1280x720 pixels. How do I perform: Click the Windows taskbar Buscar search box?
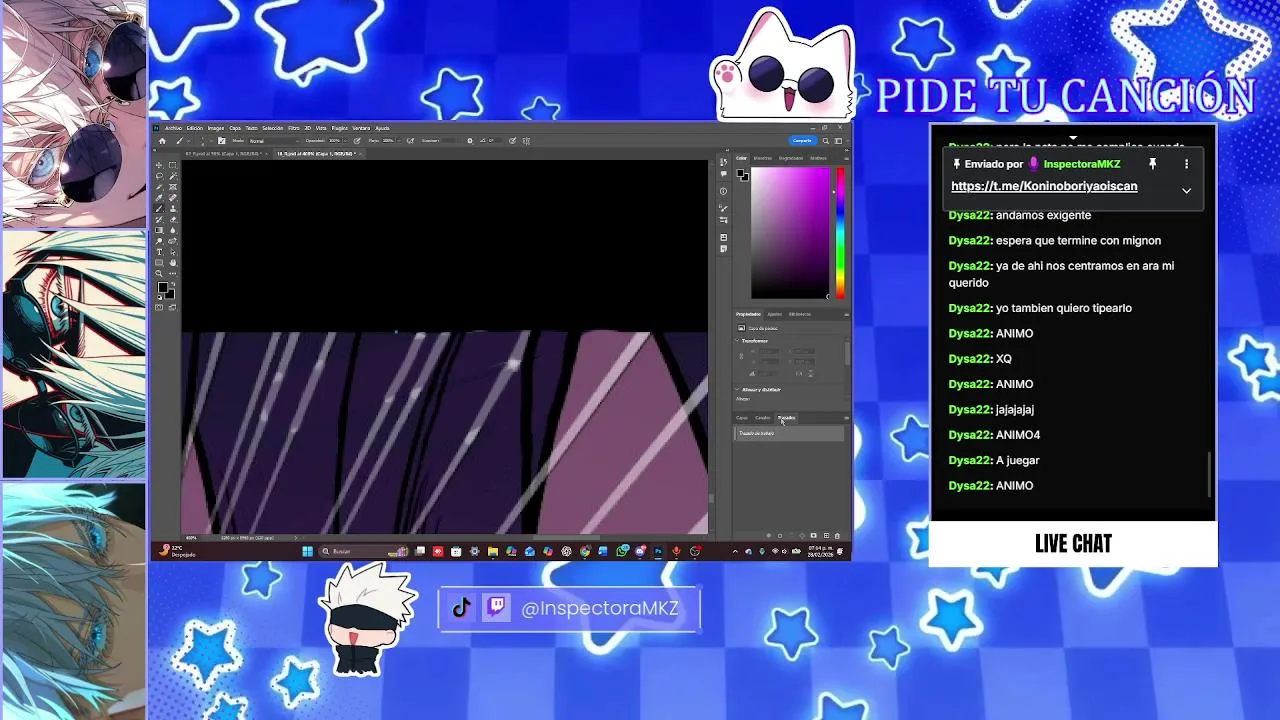(364, 551)
